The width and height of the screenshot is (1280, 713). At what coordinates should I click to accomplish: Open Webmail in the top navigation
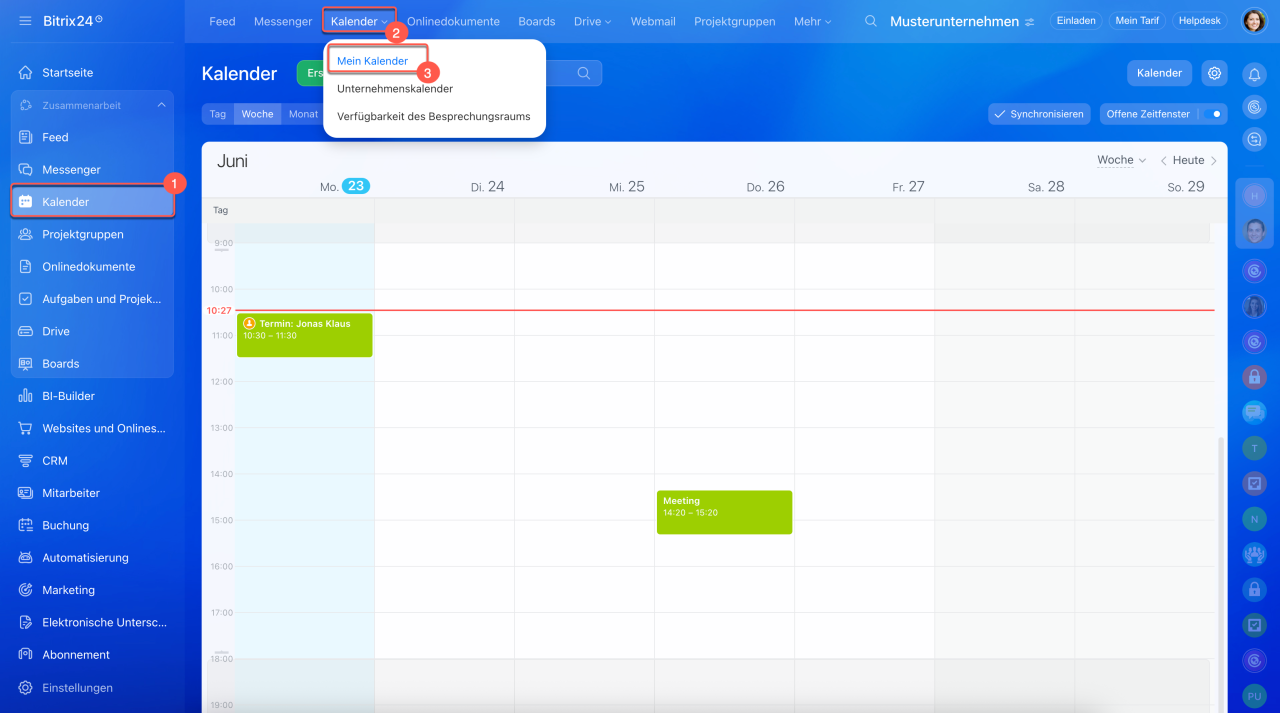coord(653,21)
